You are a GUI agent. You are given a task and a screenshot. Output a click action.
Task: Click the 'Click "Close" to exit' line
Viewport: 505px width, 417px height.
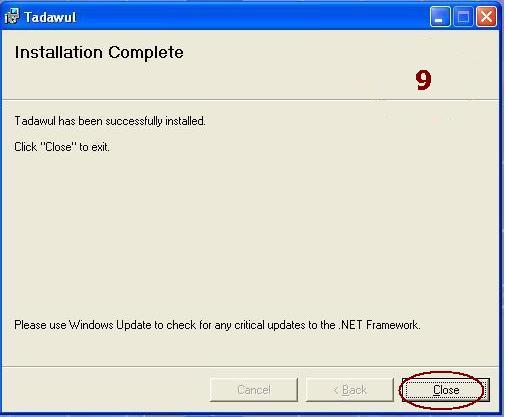[x=62, y=147]
